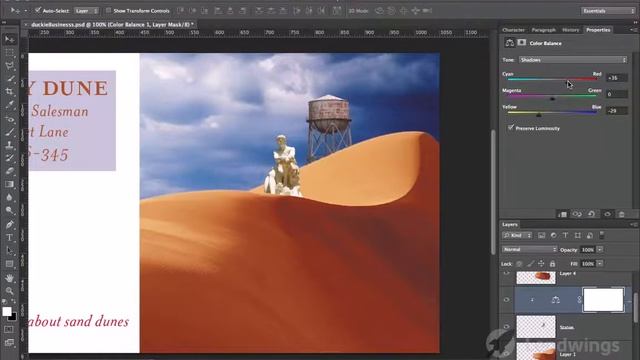Filter layers by pixel layers icon
Screen dimensions: 640x360
[542, 236]
